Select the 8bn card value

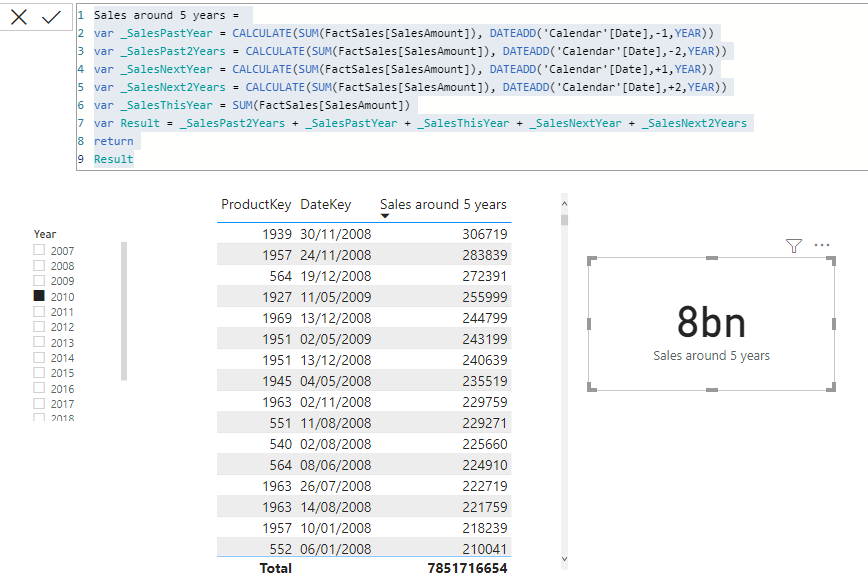pyautogui.click(x=711, y=322)
